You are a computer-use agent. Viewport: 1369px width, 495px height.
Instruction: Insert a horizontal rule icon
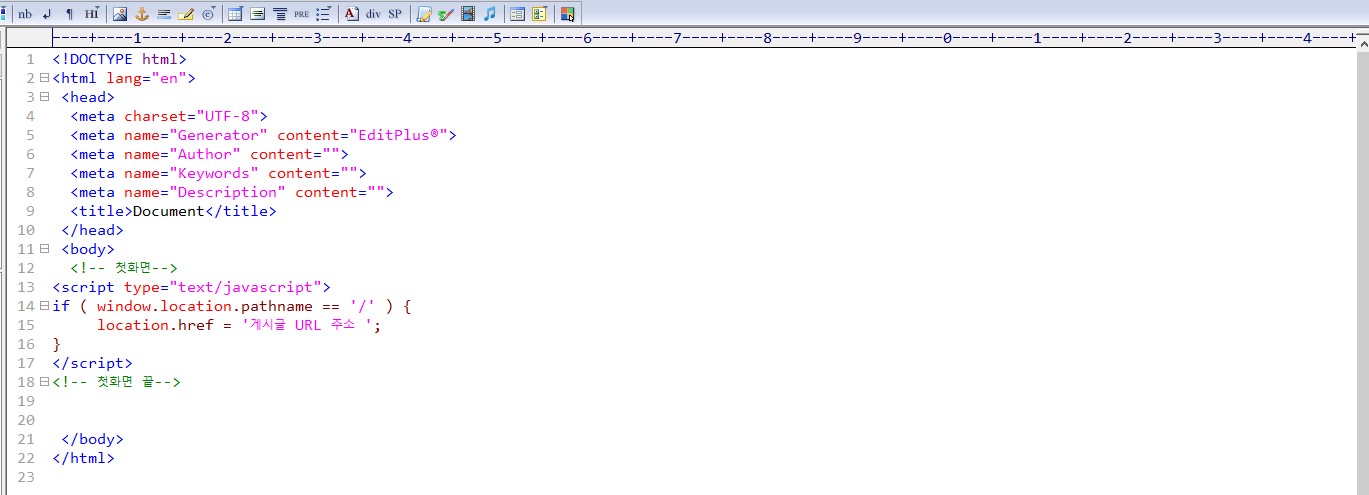164,14
